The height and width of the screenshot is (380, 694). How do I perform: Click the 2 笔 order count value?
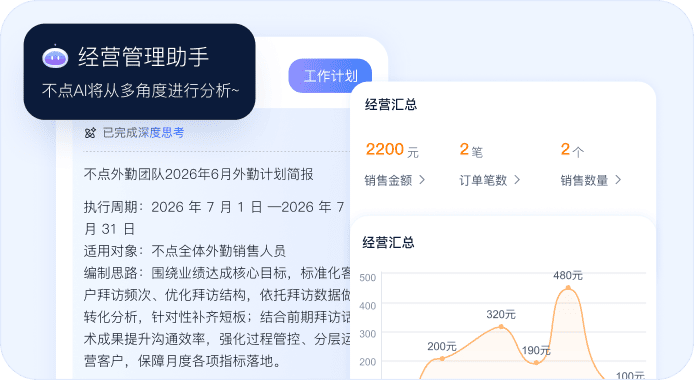471,150
